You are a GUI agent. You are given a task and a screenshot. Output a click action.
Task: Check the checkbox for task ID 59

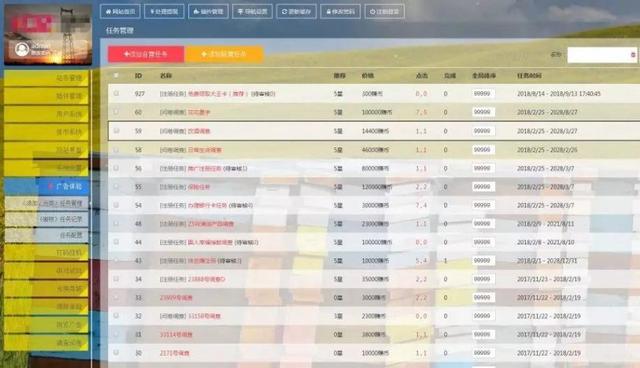pyautogui.click(x=116, y=131)
